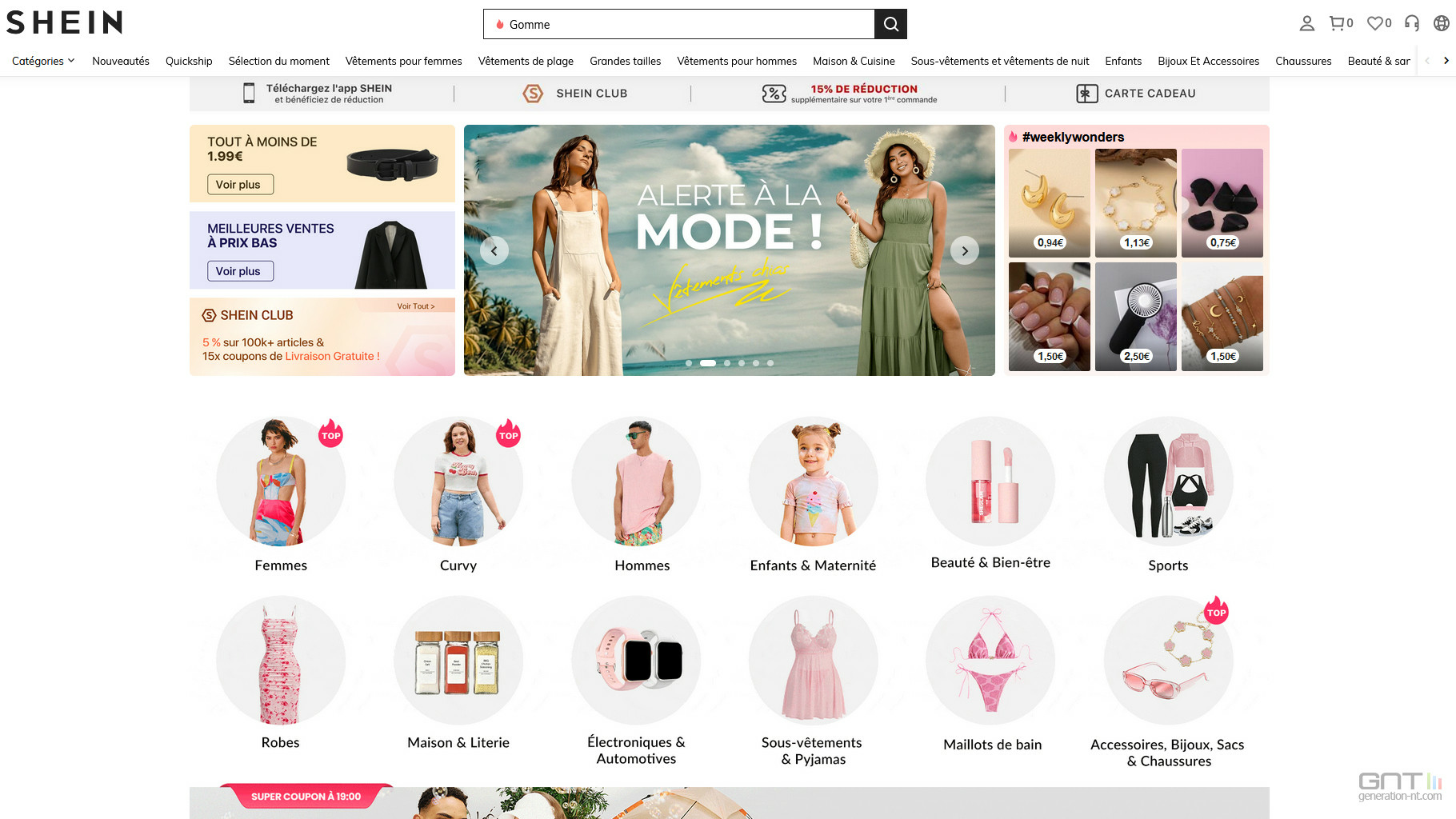
Task: Open the Sports category circle
Action: [1168, 481]
